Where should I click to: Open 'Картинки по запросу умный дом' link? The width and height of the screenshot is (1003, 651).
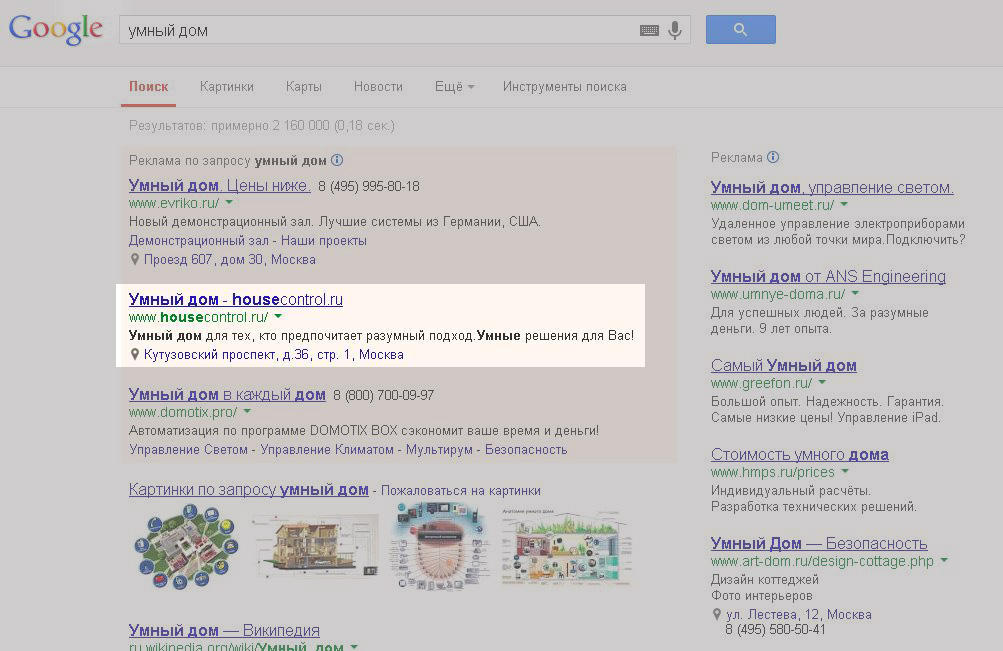(x=248, y=490)
